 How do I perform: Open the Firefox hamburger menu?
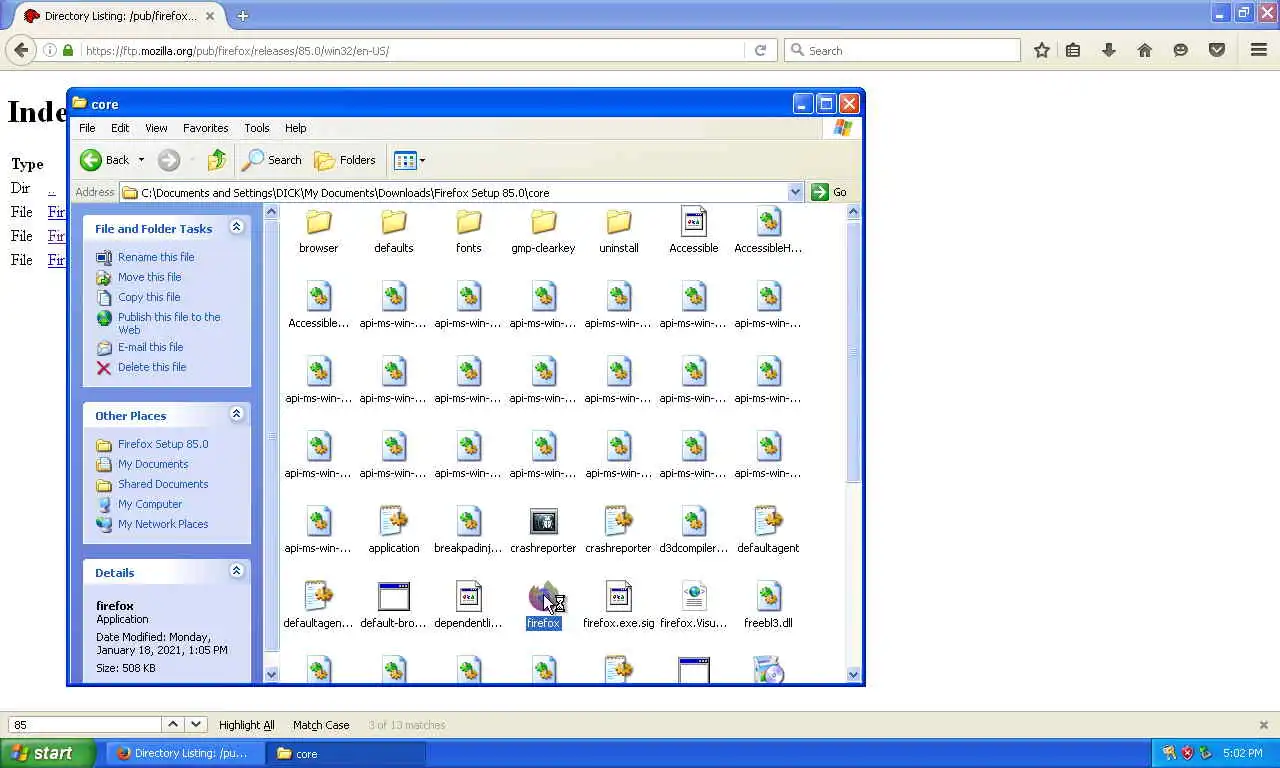point(1258,50)
